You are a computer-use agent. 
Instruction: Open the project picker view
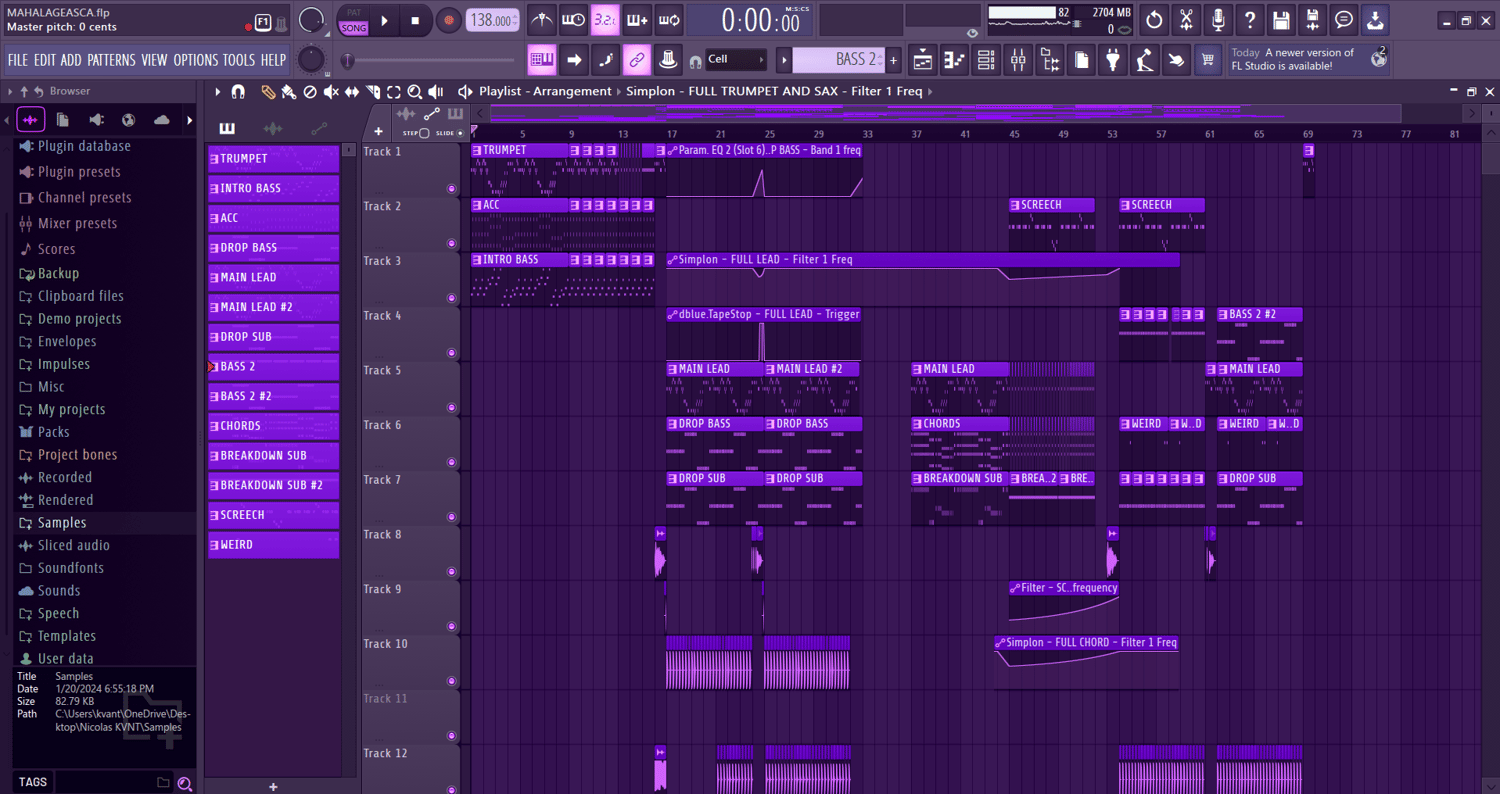[1081, 60]
